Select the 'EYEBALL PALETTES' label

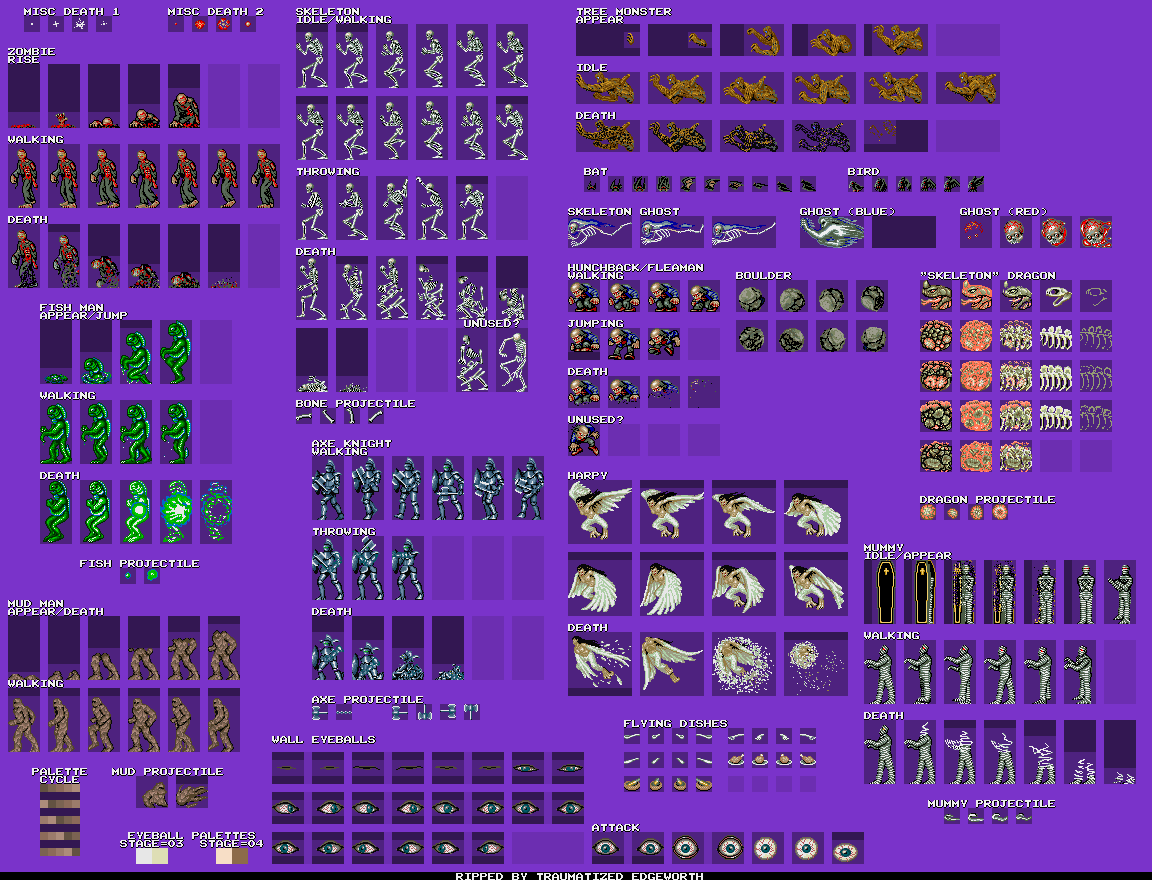click(192, 835)
